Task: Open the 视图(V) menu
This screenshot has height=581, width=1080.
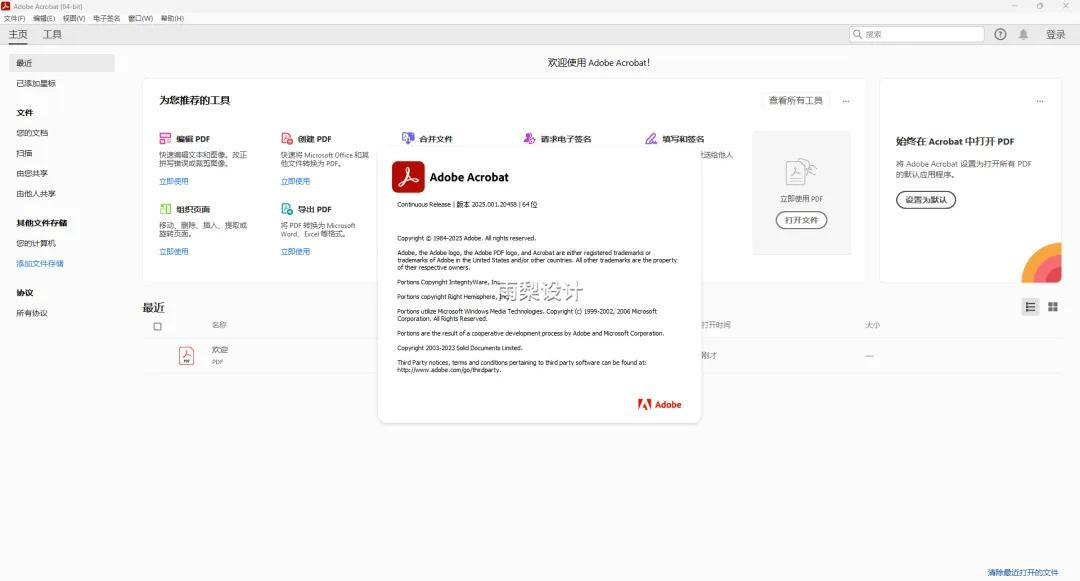Action: pos(74,19)
